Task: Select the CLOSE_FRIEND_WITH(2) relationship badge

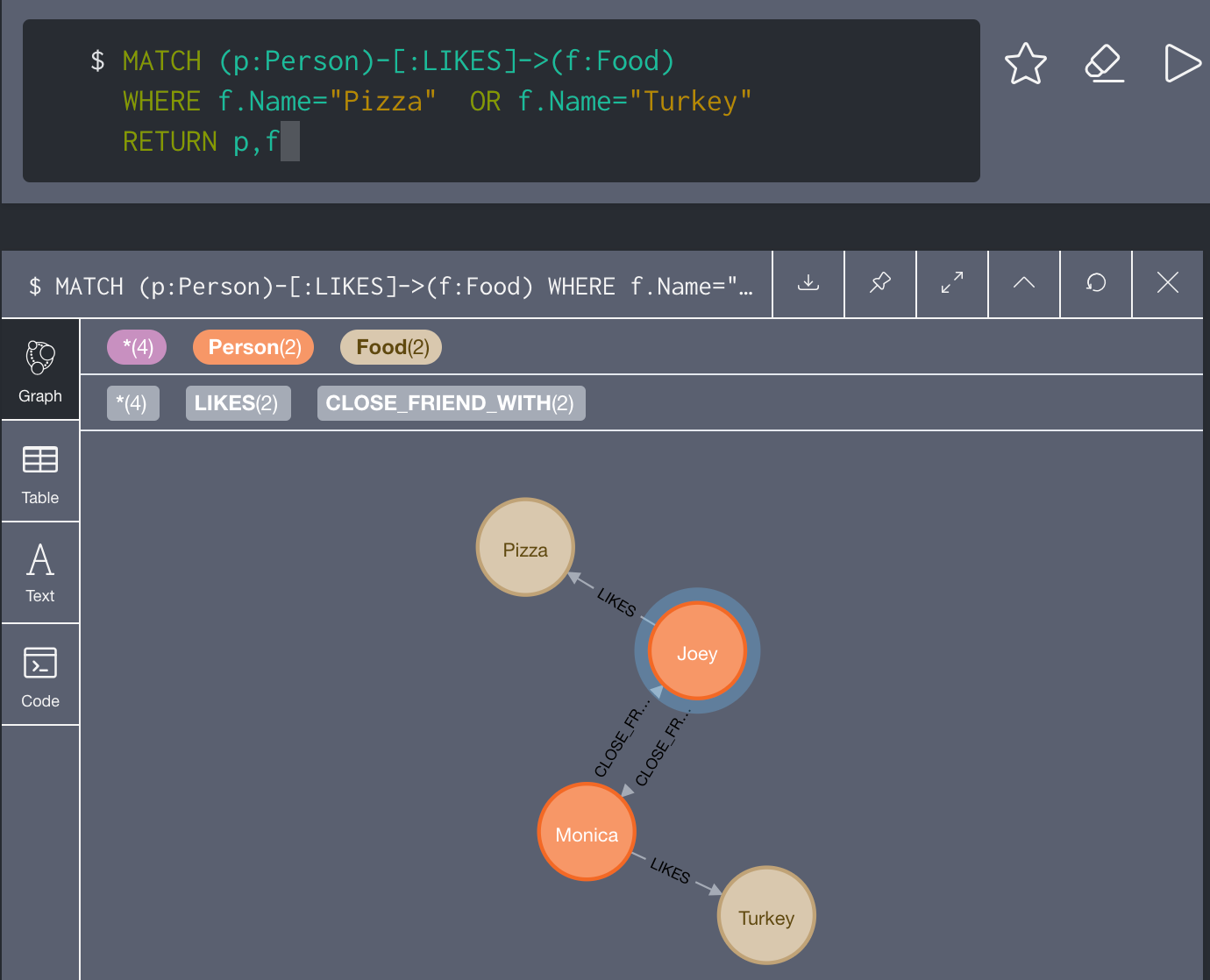Action: [x=451, y=403]
